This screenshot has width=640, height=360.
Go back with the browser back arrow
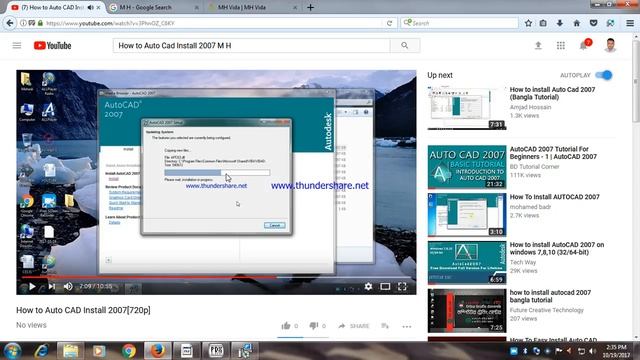[x=10, y=23]
